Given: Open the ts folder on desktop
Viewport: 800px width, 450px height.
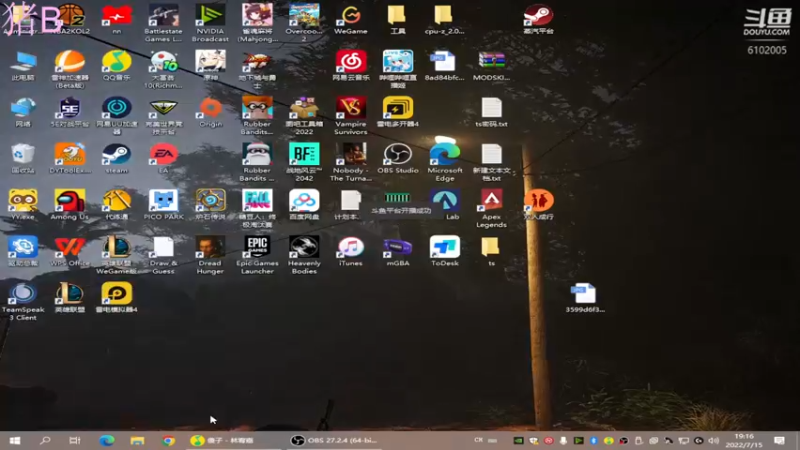Looking at the screenshot, I should tap(491, 252).
